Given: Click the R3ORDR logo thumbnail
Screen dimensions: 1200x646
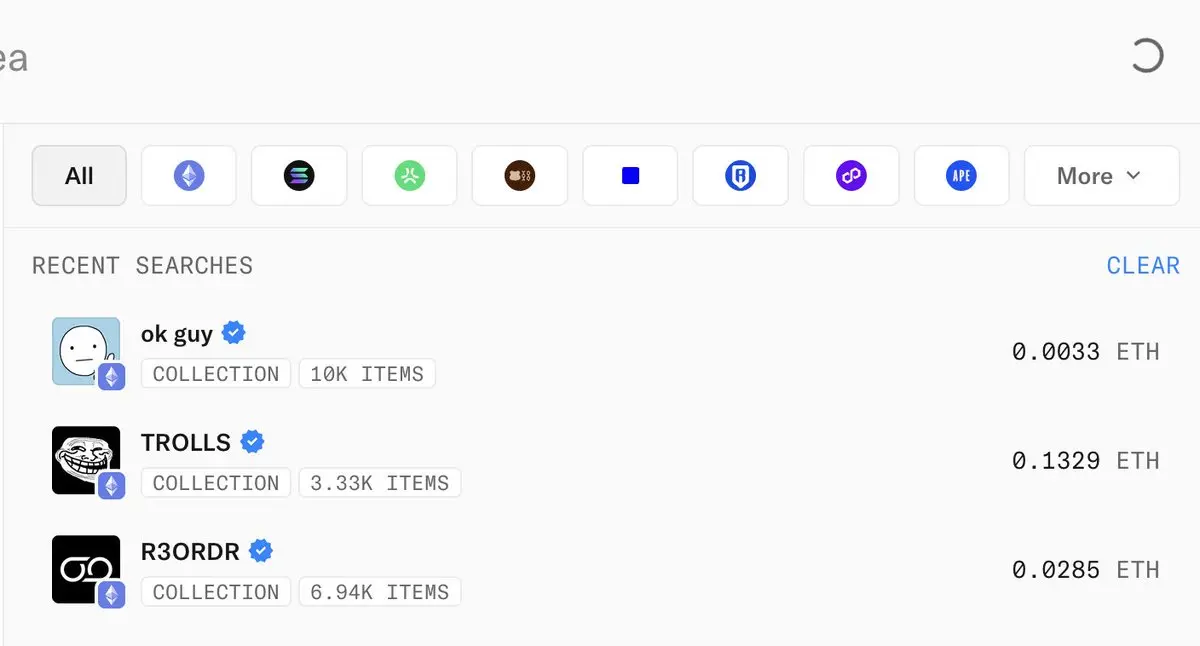Looking at the screenshot, I should (86, 569).
